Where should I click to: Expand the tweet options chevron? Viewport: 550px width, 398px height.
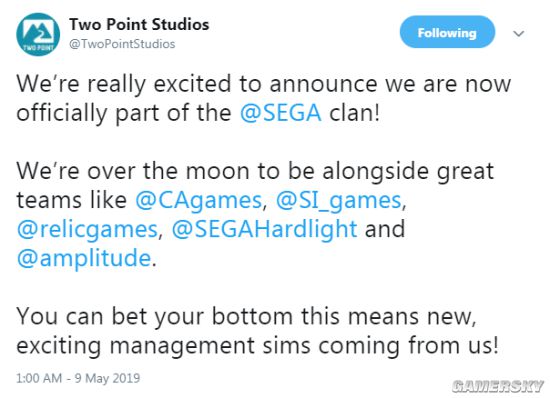coord(518,34)
